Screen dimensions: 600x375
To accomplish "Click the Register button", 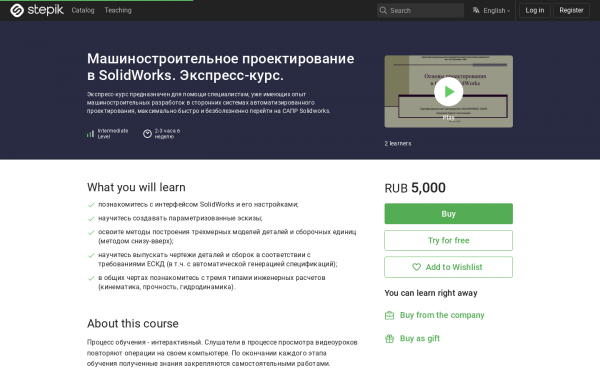I will [x=571, y=10].
